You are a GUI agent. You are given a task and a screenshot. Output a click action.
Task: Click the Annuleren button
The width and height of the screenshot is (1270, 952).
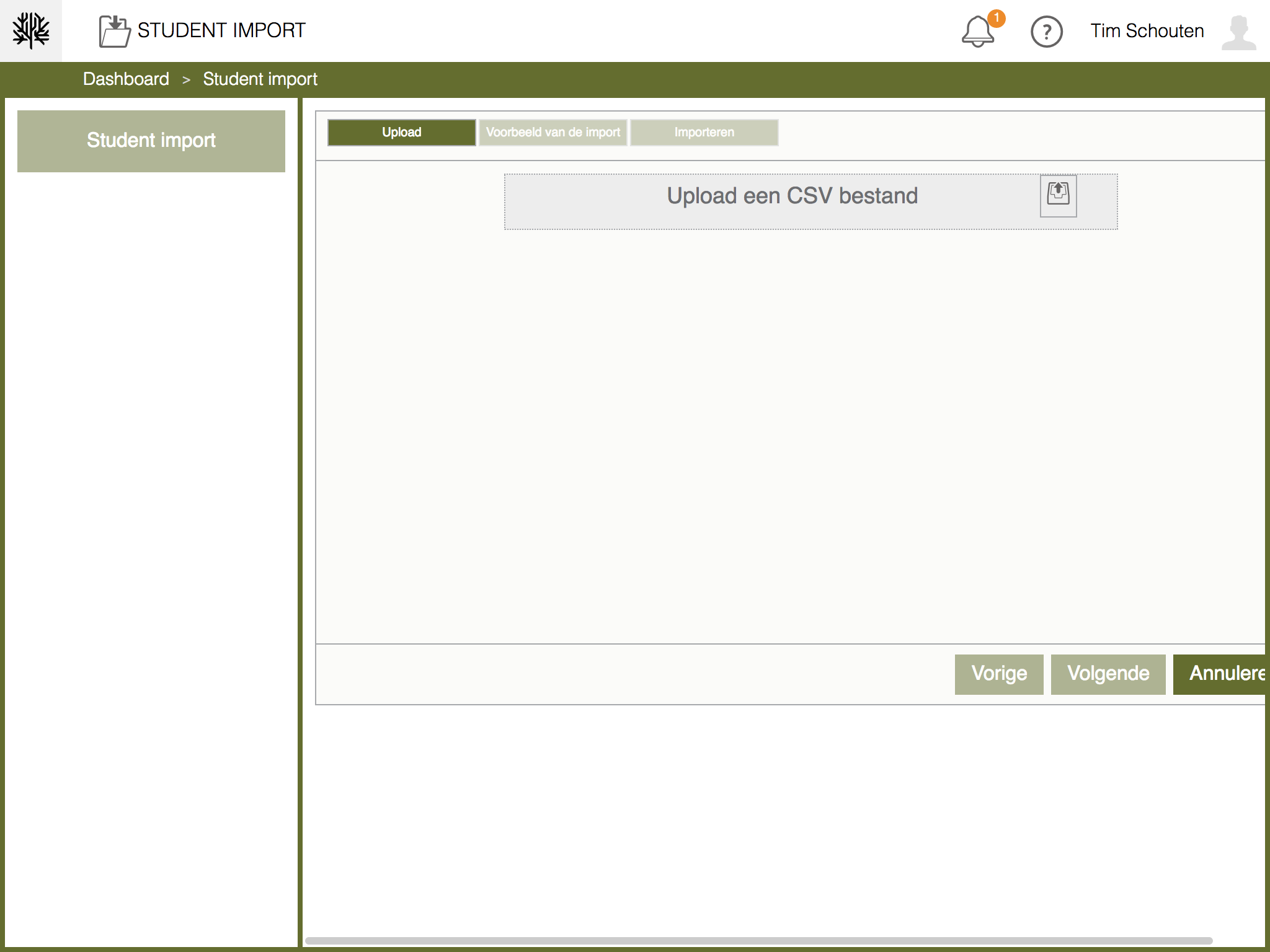[1225, 674]
